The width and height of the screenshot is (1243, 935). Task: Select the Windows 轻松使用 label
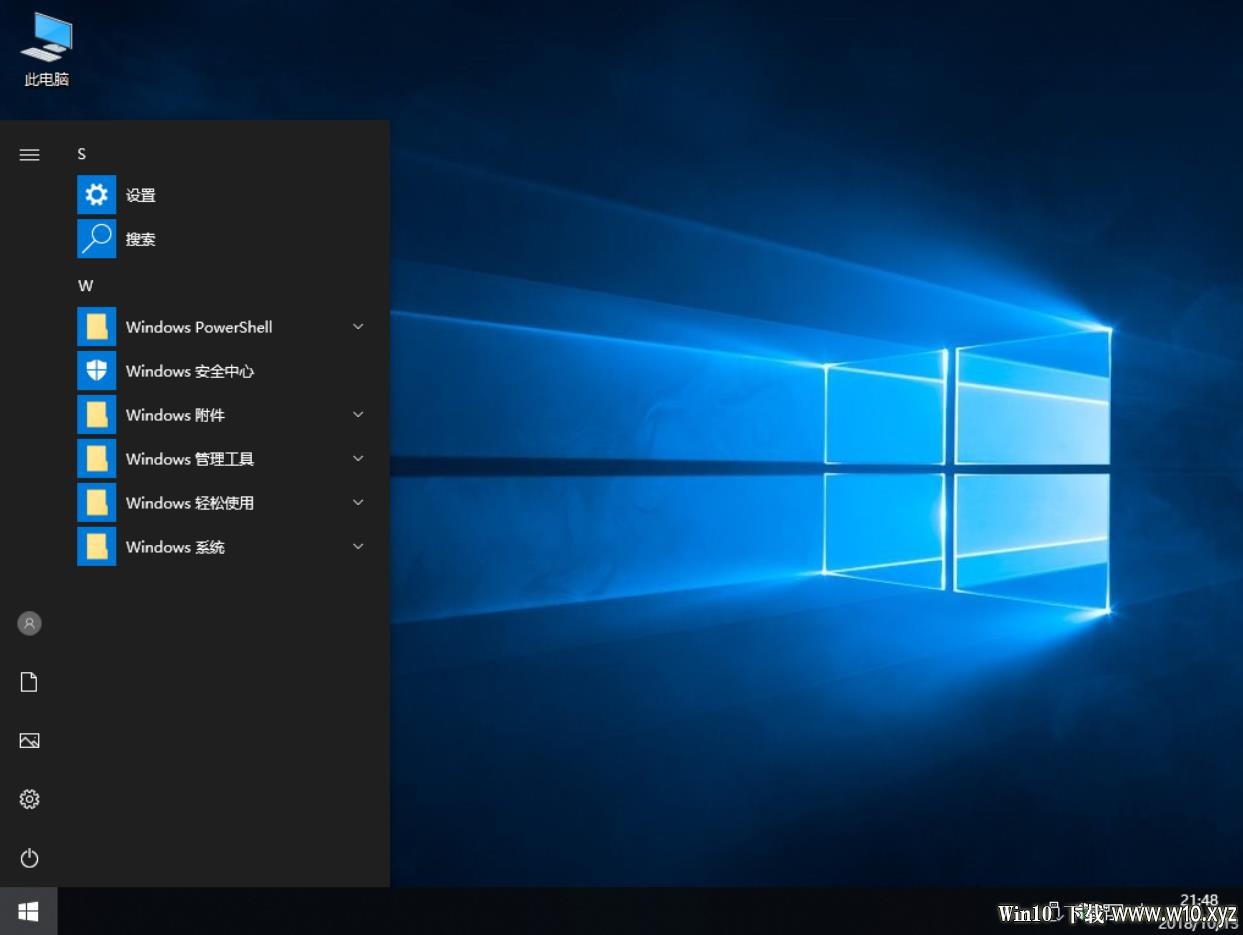point(190,503)
